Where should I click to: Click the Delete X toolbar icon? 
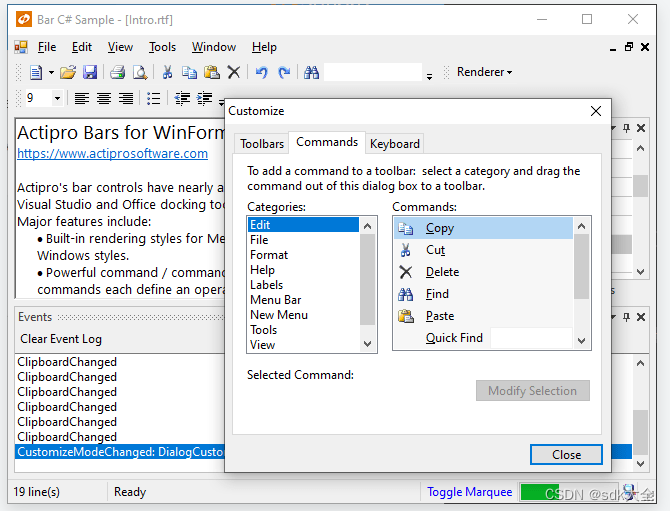(234, 73)
